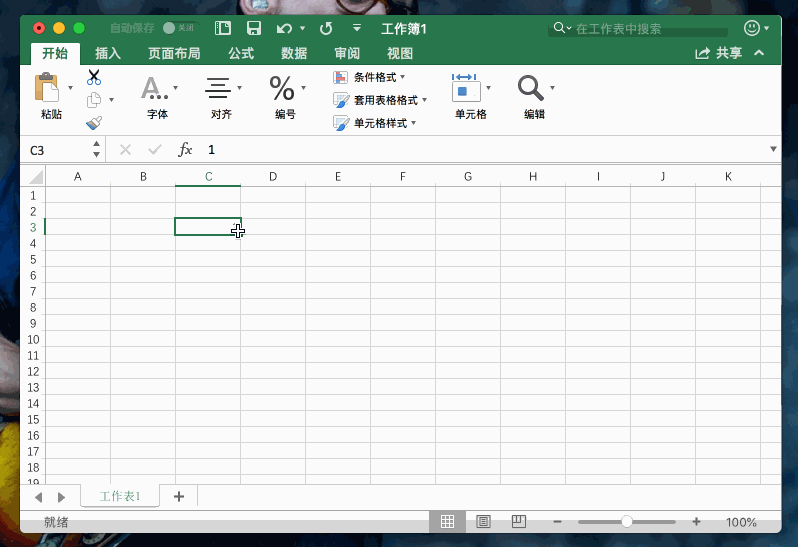Select row header 10
This screenshot has height=547, width=798.
(x=33, y=339)
